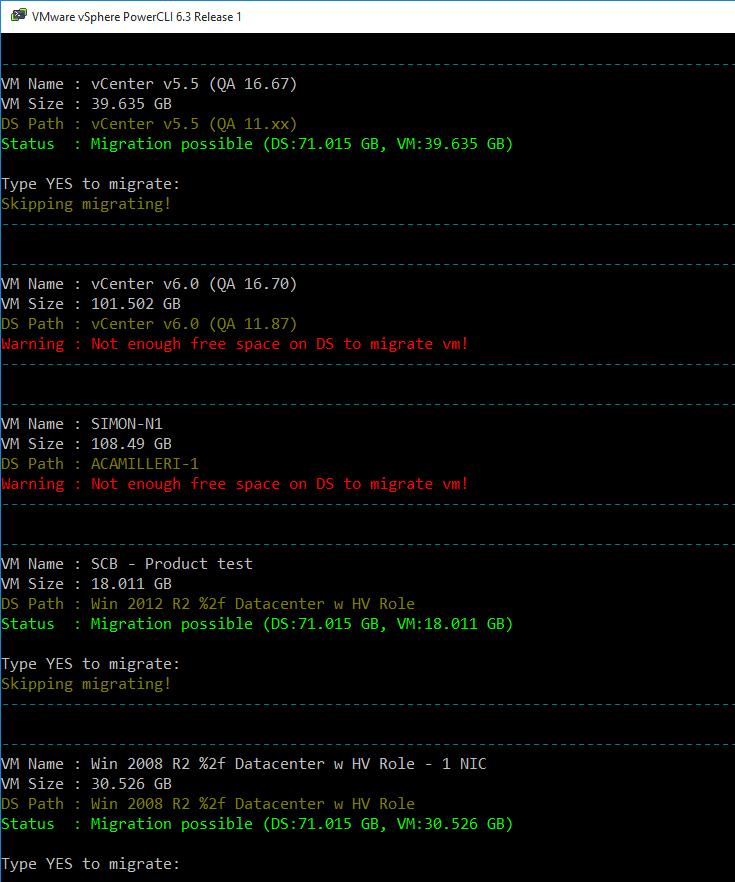Viewport: 735px width, 882px height.
Task: Click the text 'VM Size : 101.502 GB'
Action: 91,304
